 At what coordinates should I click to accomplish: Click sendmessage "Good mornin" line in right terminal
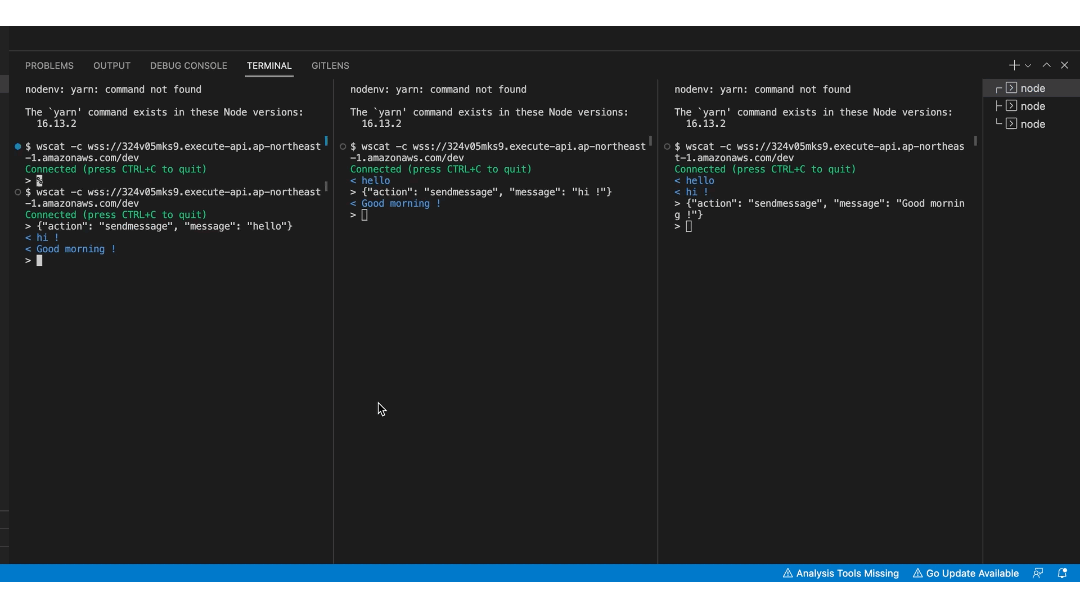tap(820, 203)
